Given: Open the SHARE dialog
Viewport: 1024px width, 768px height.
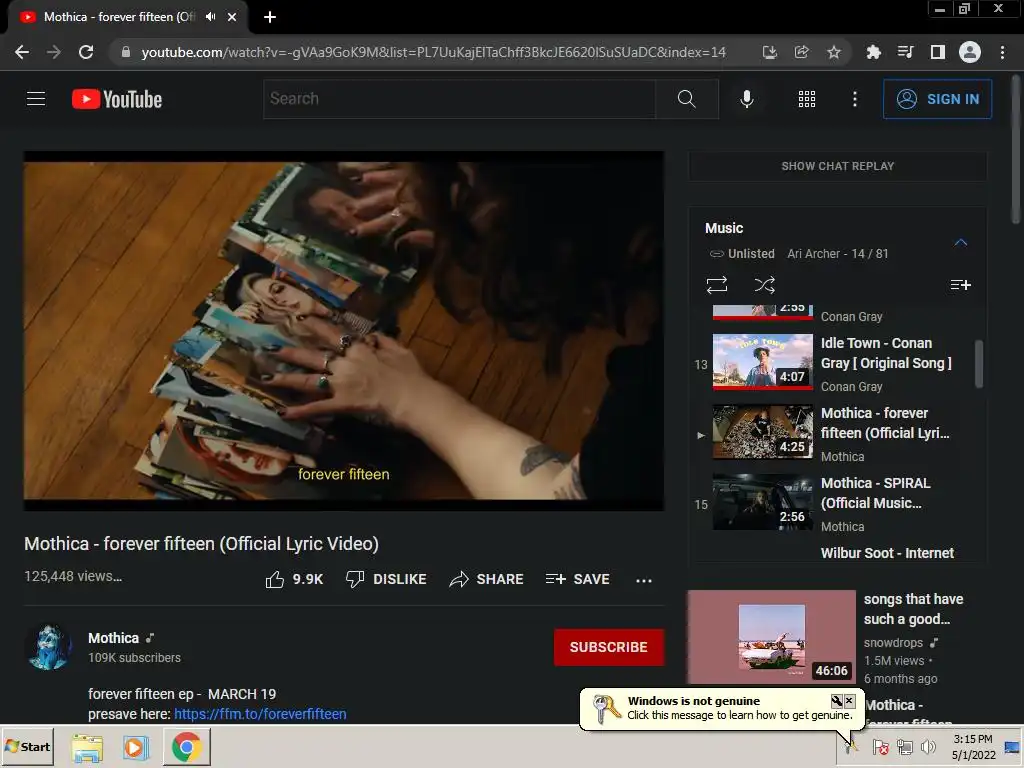Looking at the screenshot, I should point(487,579).
